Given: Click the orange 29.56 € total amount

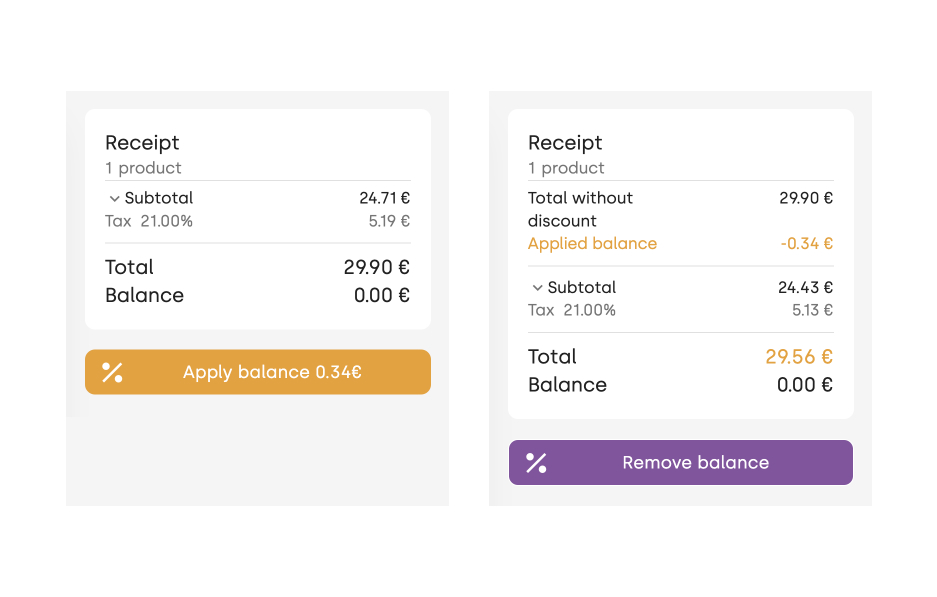Looking at the screenshot, I should [799, 357].
